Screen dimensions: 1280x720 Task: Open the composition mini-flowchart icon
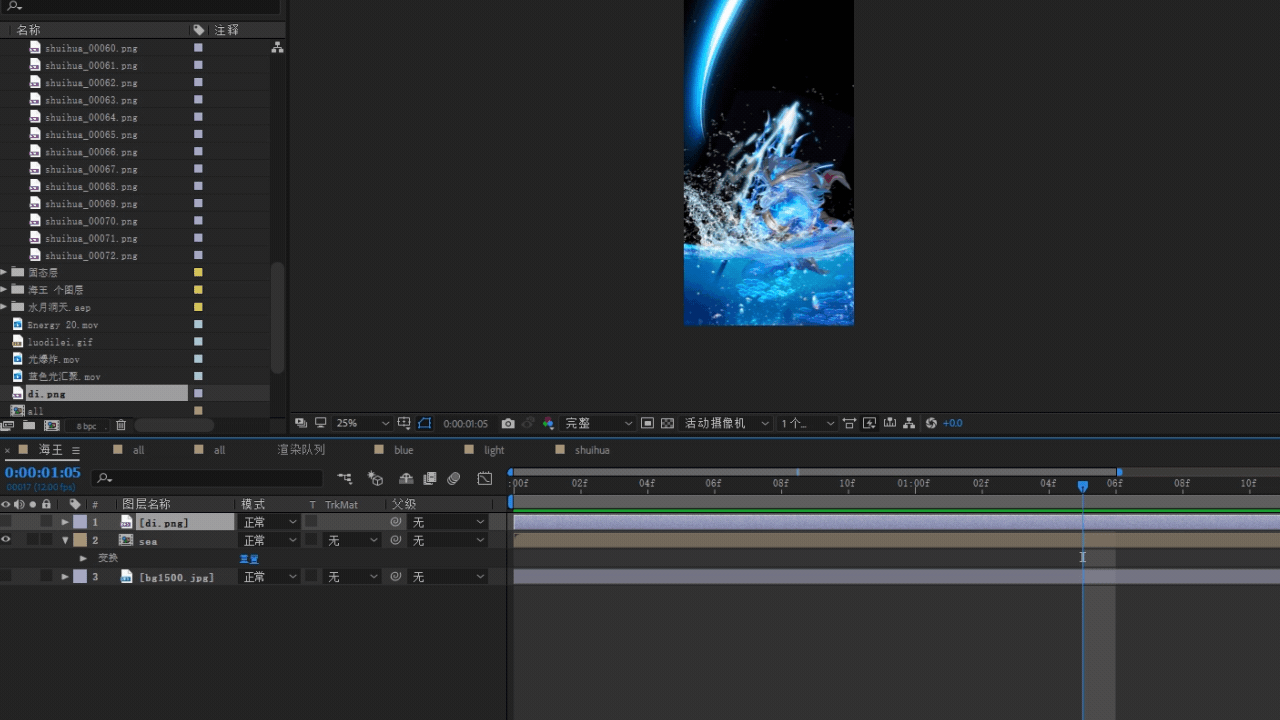coord(345,479)
